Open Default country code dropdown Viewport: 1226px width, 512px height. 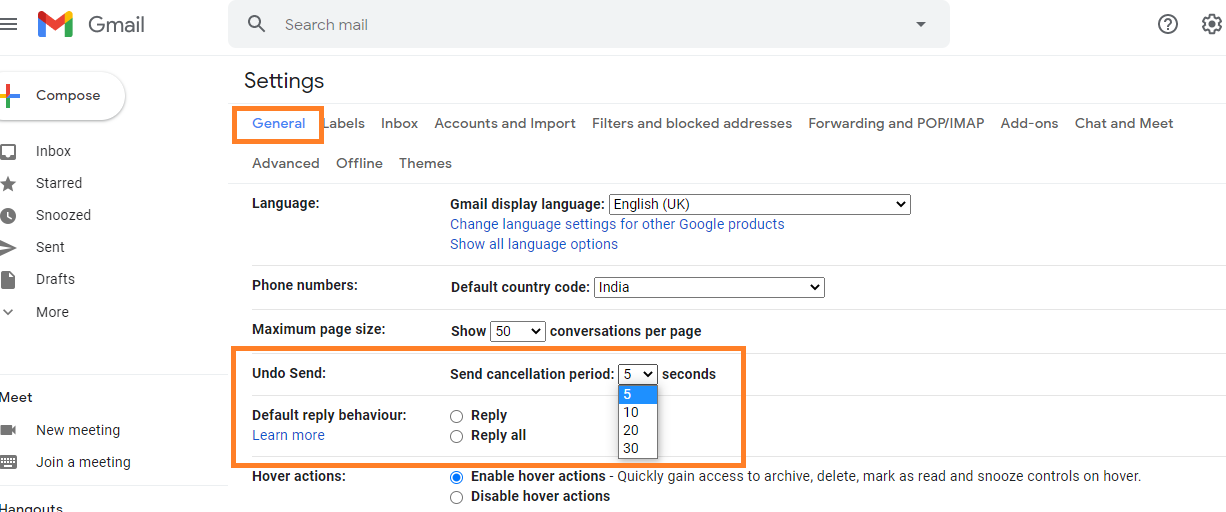(x=709, y=287)
